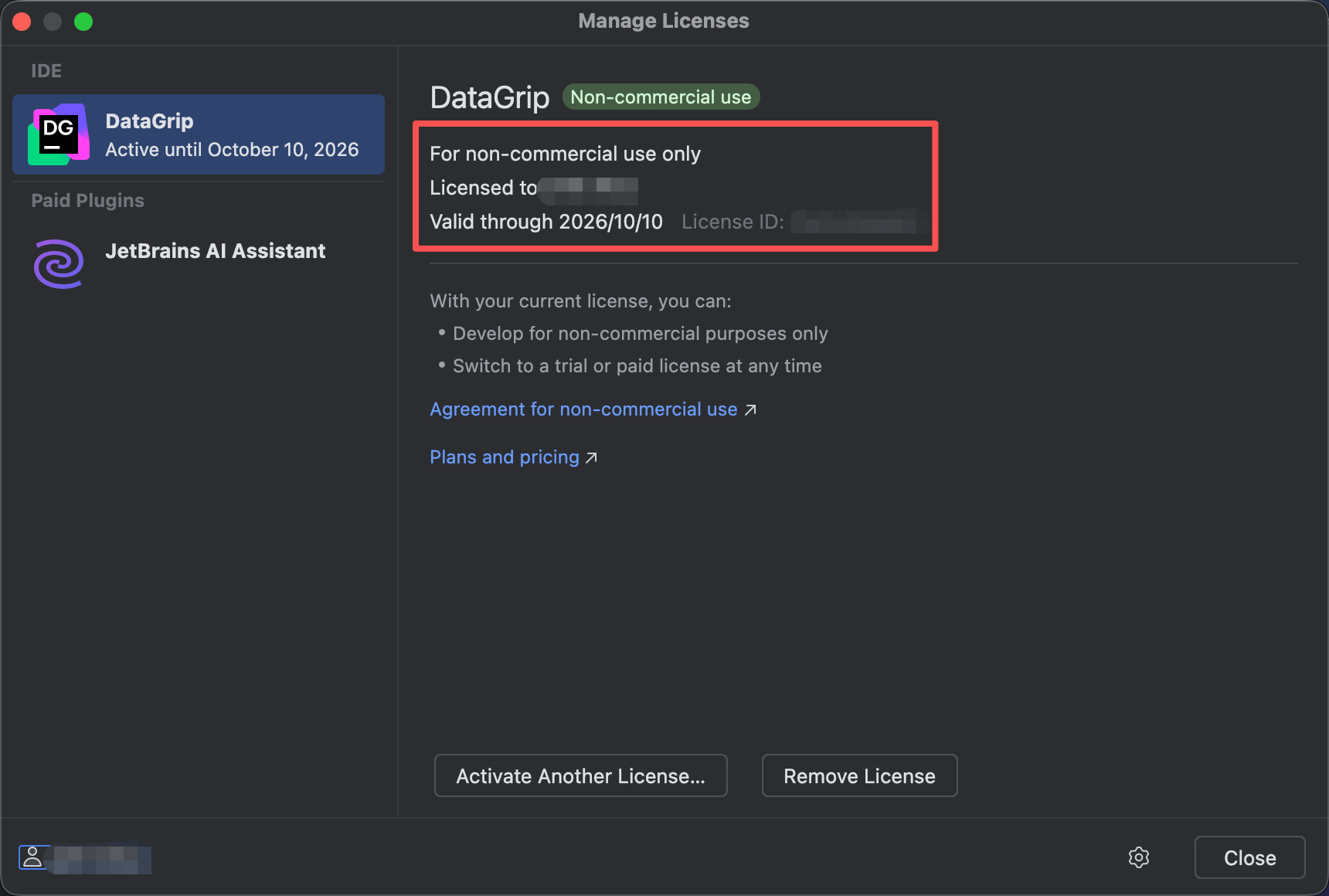Open the Plans and pricing link
The height and width of the screenshot is (896, 1329).
pos(504,457)
